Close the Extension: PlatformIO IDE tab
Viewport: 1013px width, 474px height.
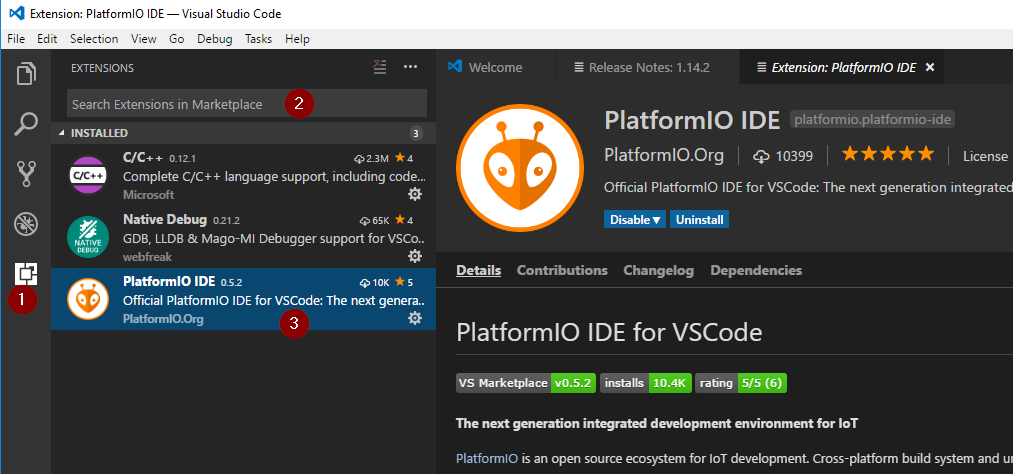pos(930,67)
